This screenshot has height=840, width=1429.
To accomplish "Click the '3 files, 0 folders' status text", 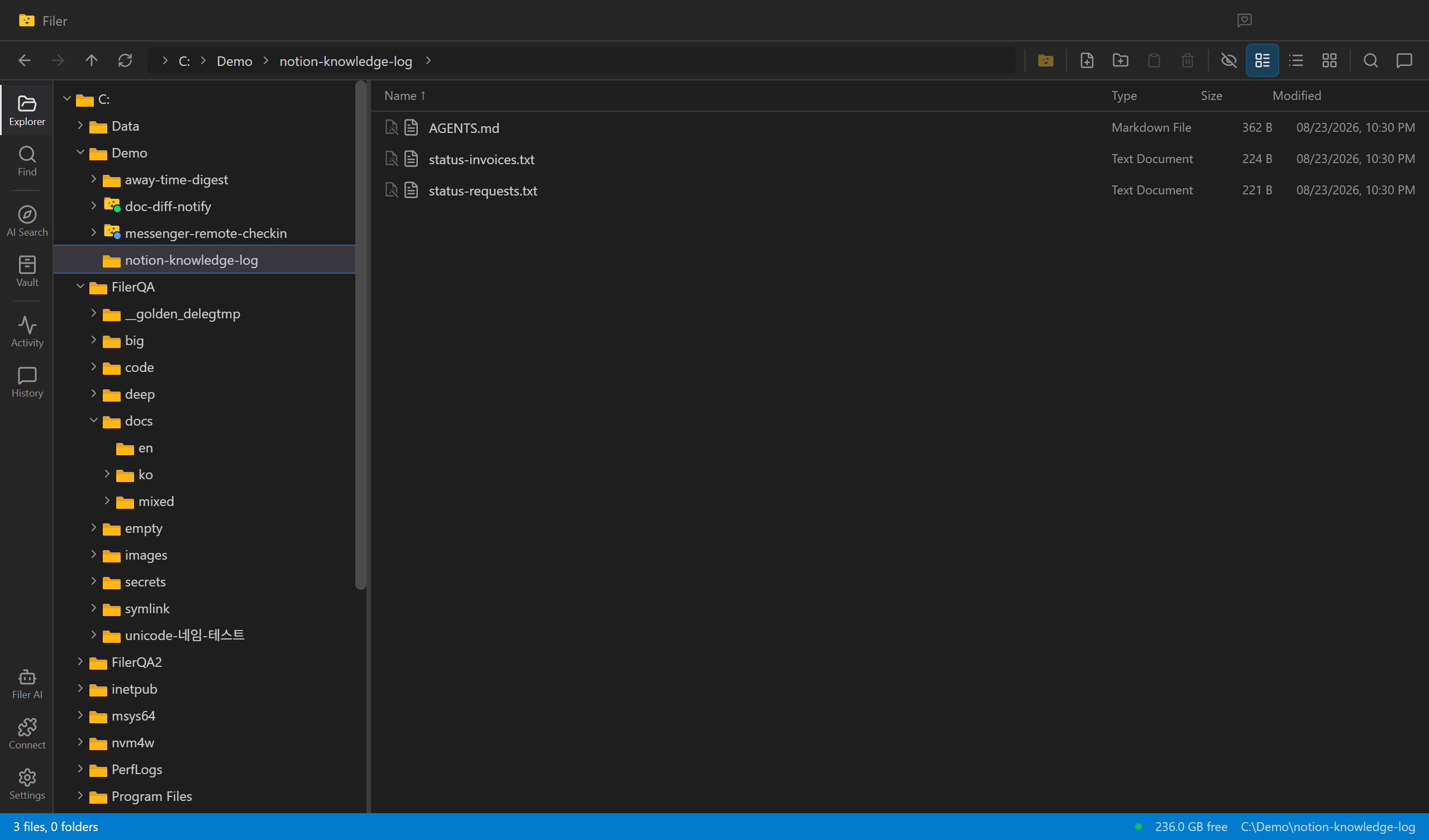I will pos(55,827).
